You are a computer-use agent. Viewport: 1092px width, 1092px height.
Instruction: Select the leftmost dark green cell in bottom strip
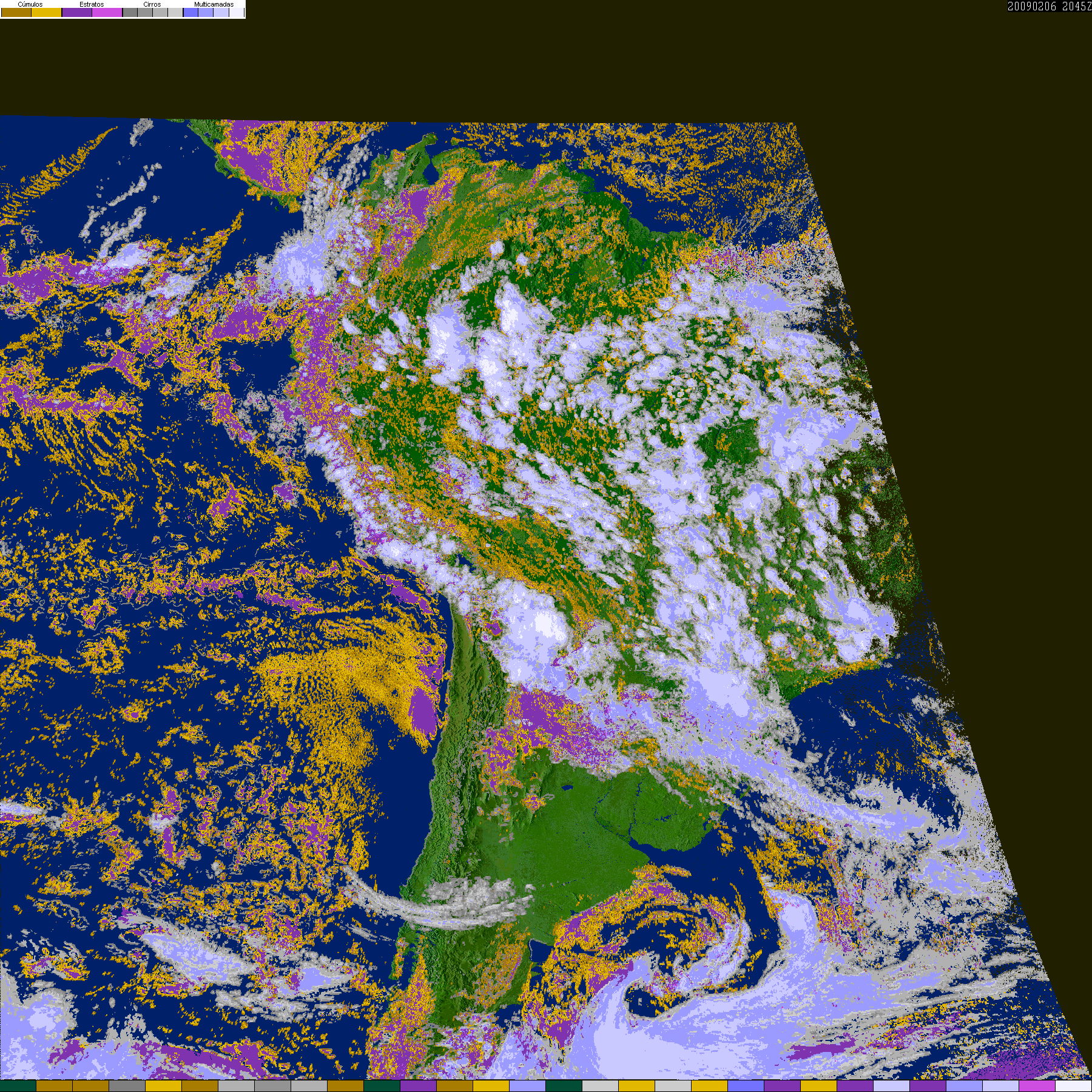[18, 1086]
